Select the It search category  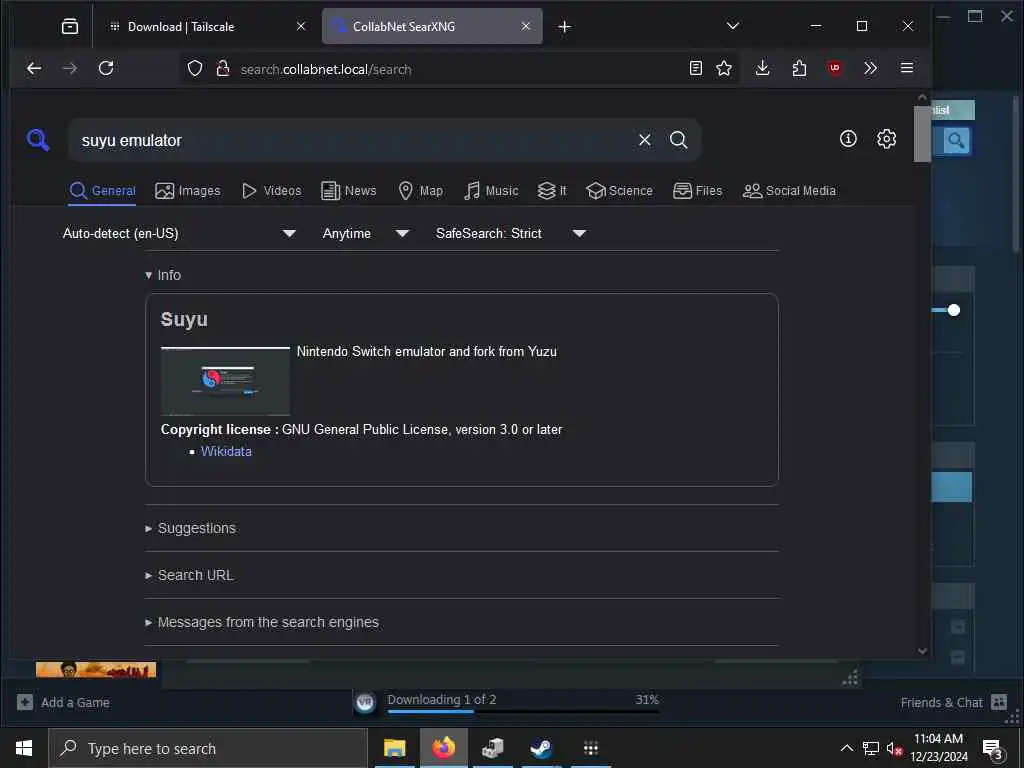coord(552,191)
